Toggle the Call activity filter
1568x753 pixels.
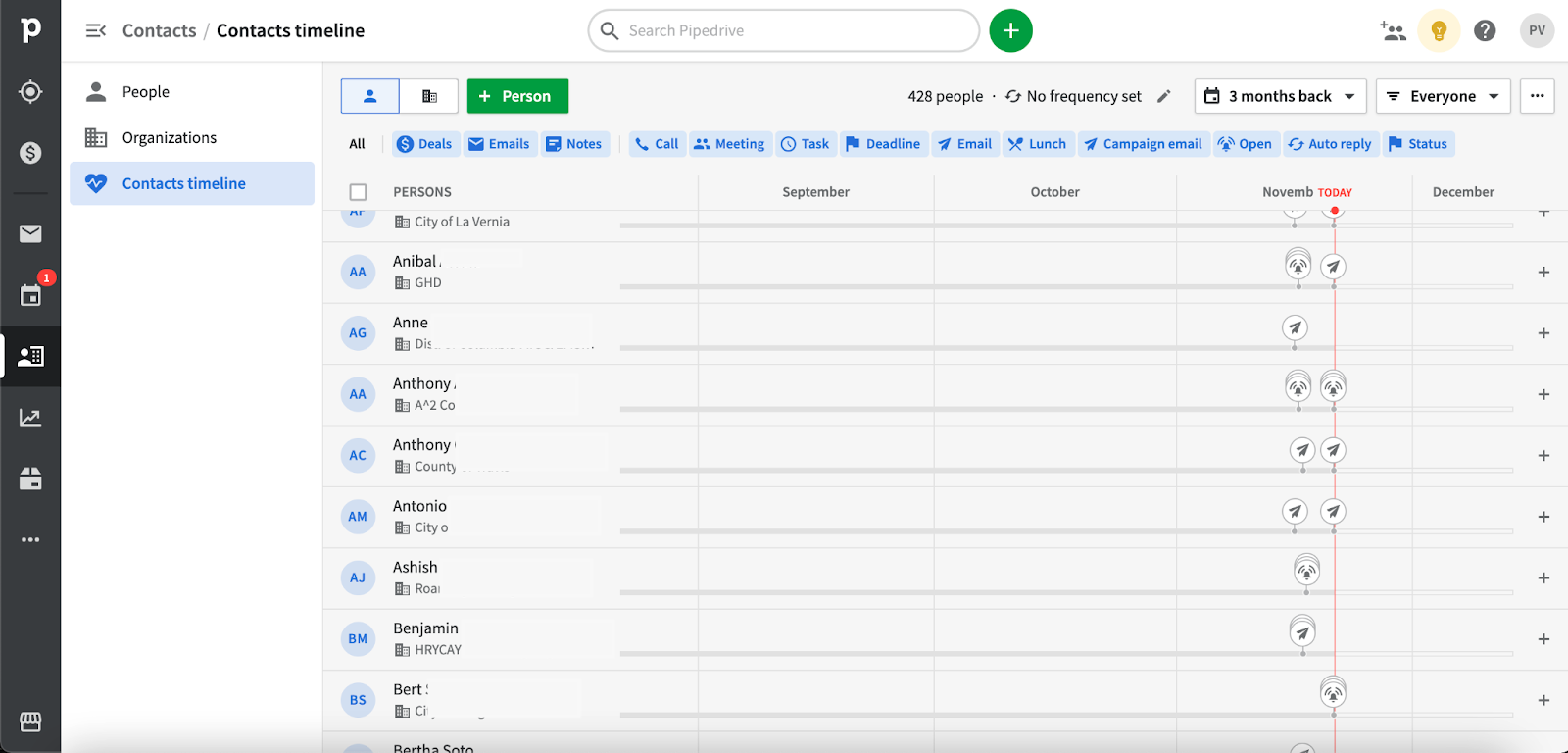click(x=657, y=144)
